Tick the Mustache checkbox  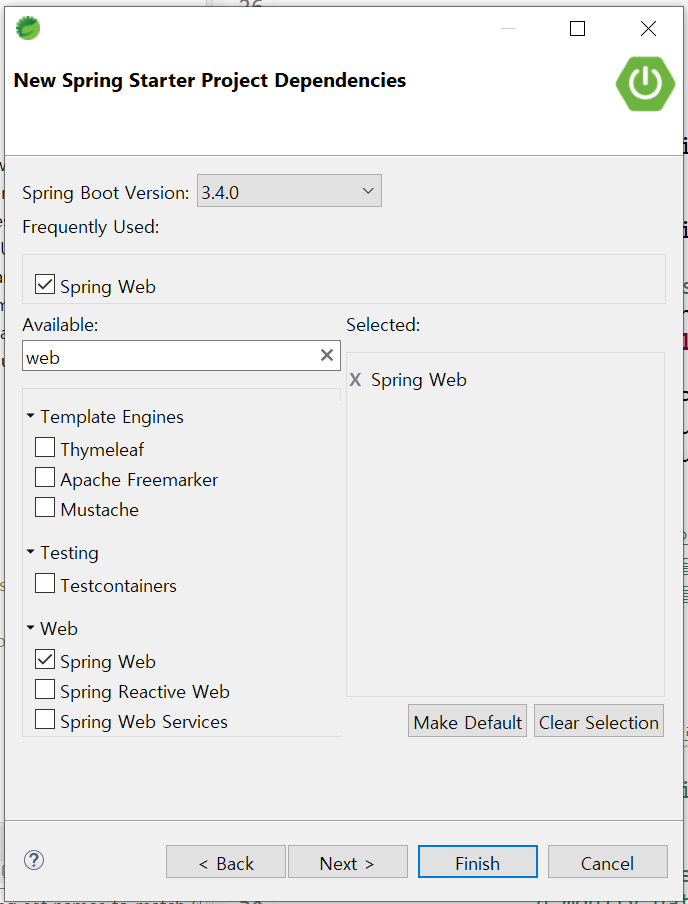[x=45, y=507]
